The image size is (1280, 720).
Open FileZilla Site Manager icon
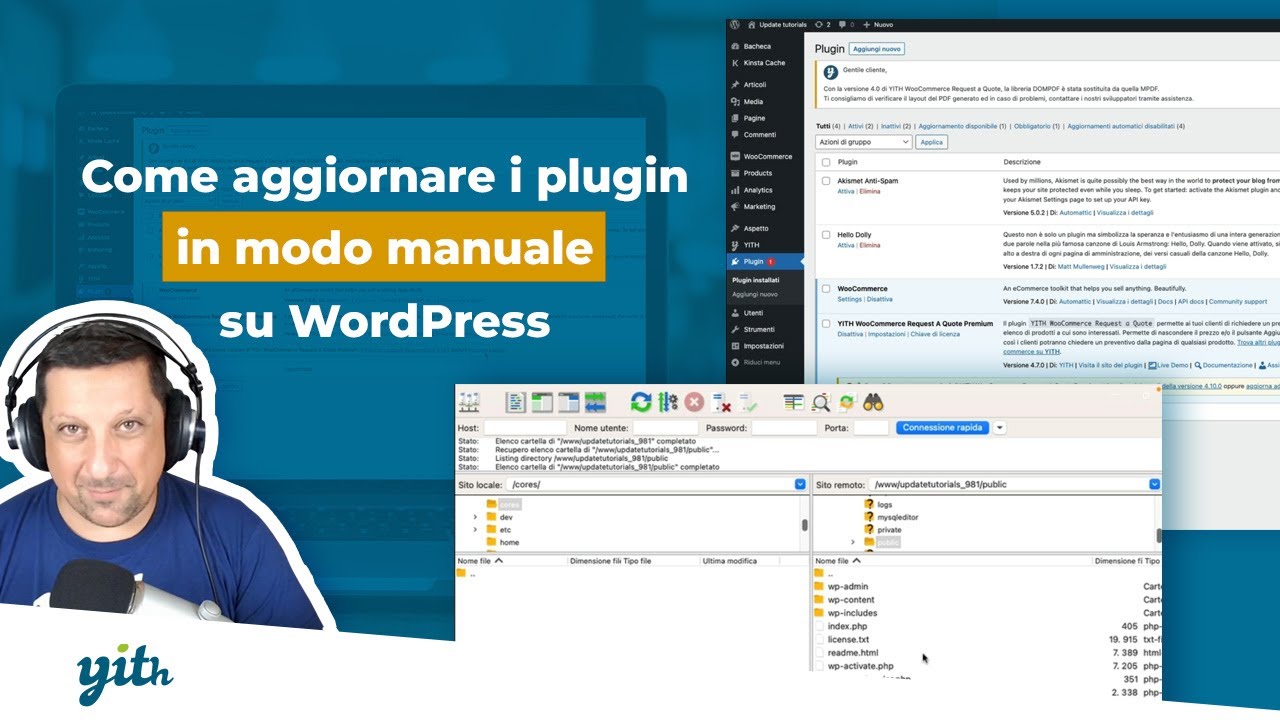point(468,402)
